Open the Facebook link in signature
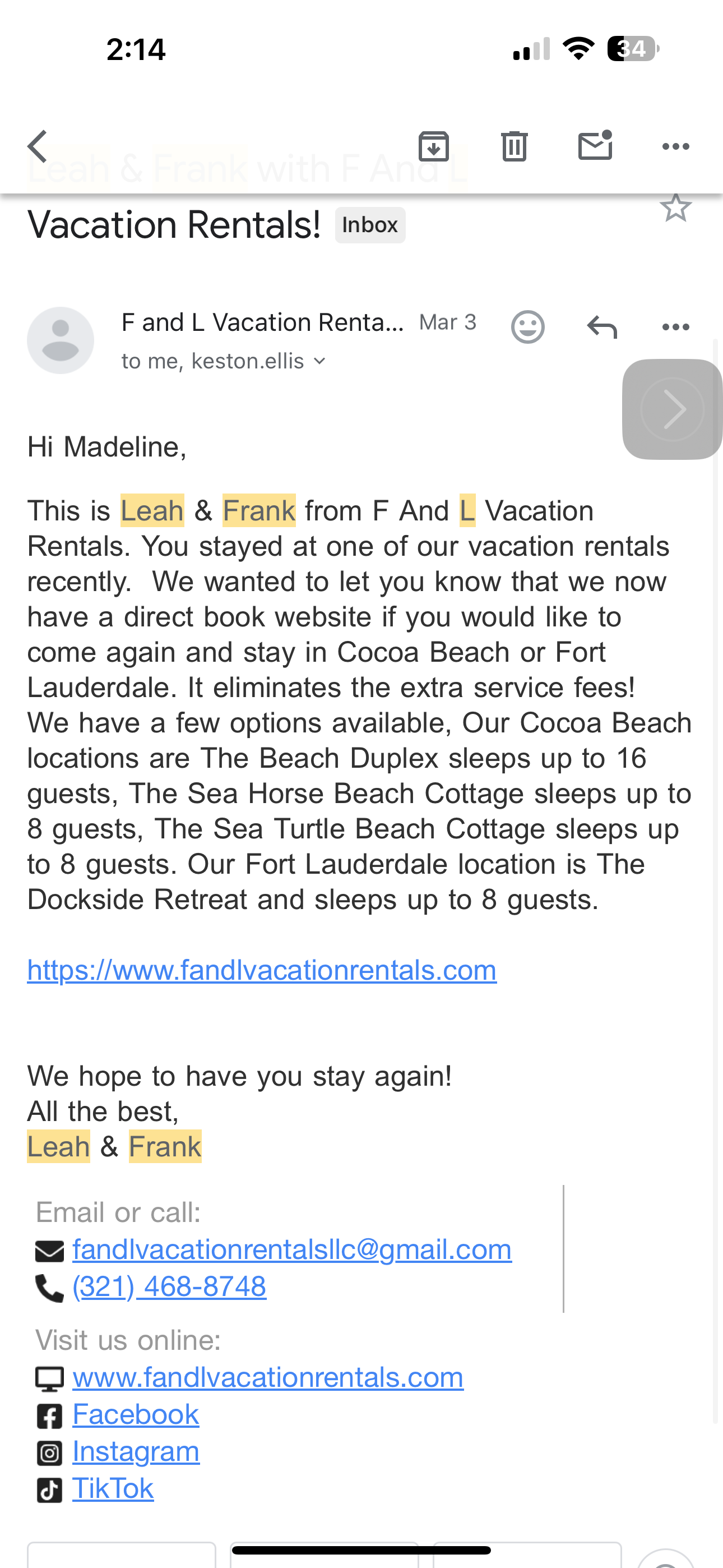 (136, 1414)
